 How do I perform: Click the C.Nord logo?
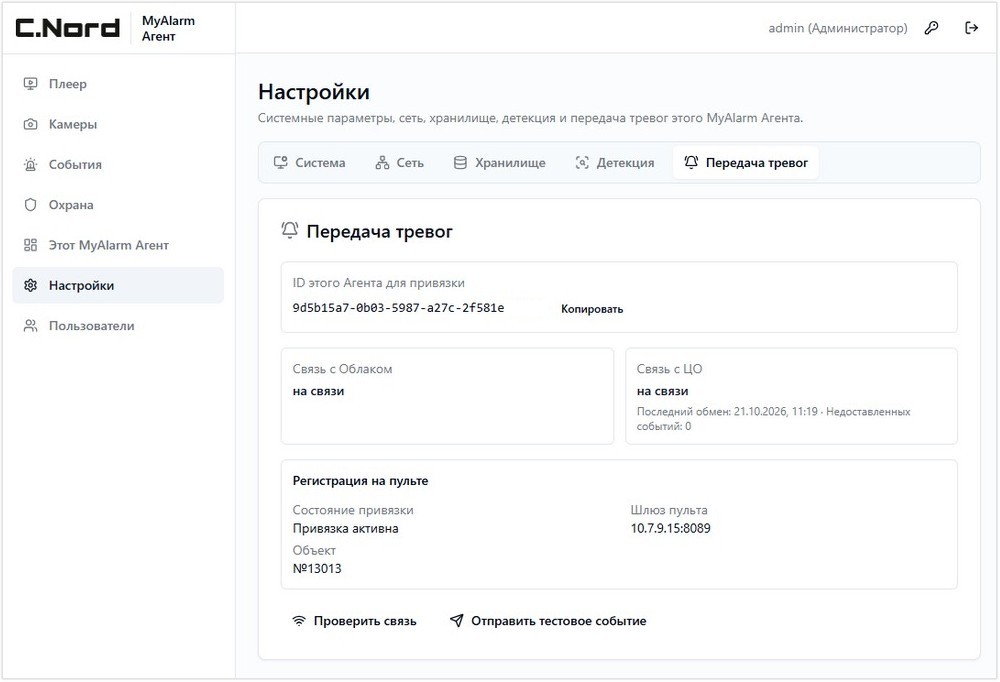pyautogui.click(x=68, y=28)
